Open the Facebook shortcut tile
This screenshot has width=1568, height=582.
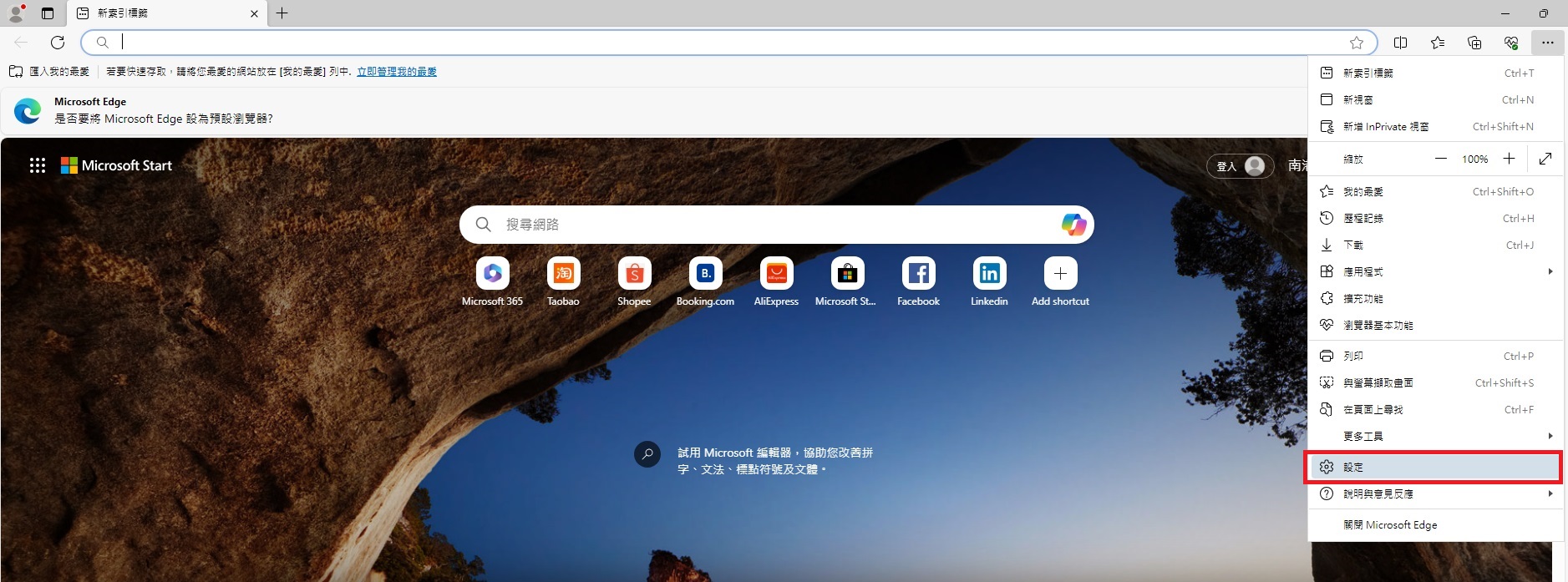(x=918, y=274)
